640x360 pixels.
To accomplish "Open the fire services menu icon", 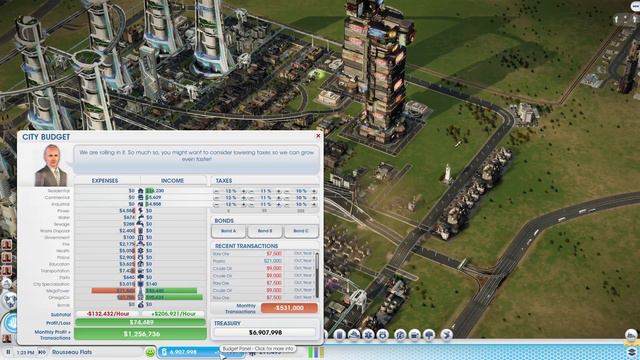I will pos(354,335).
